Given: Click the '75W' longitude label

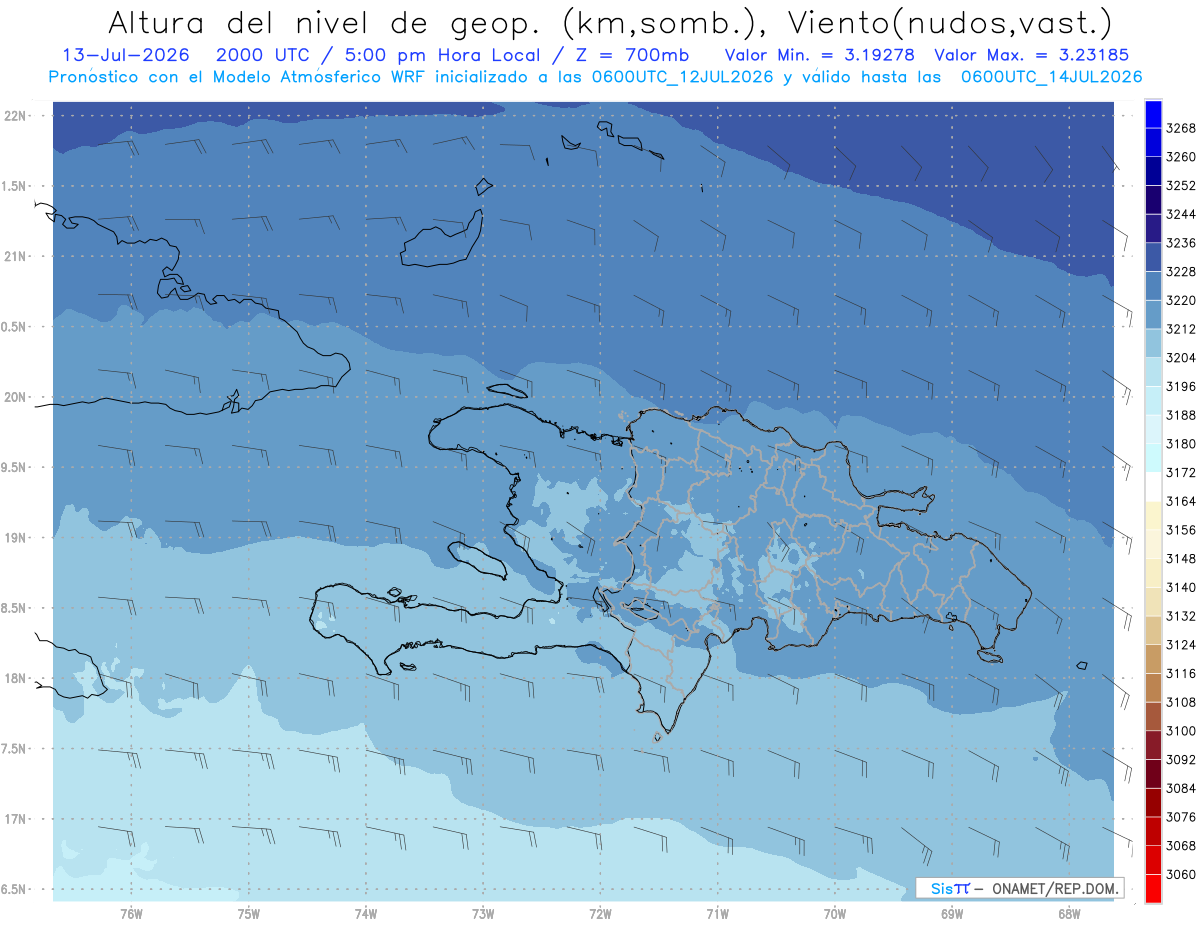Looking at the screenshot, I should point(249,913).
